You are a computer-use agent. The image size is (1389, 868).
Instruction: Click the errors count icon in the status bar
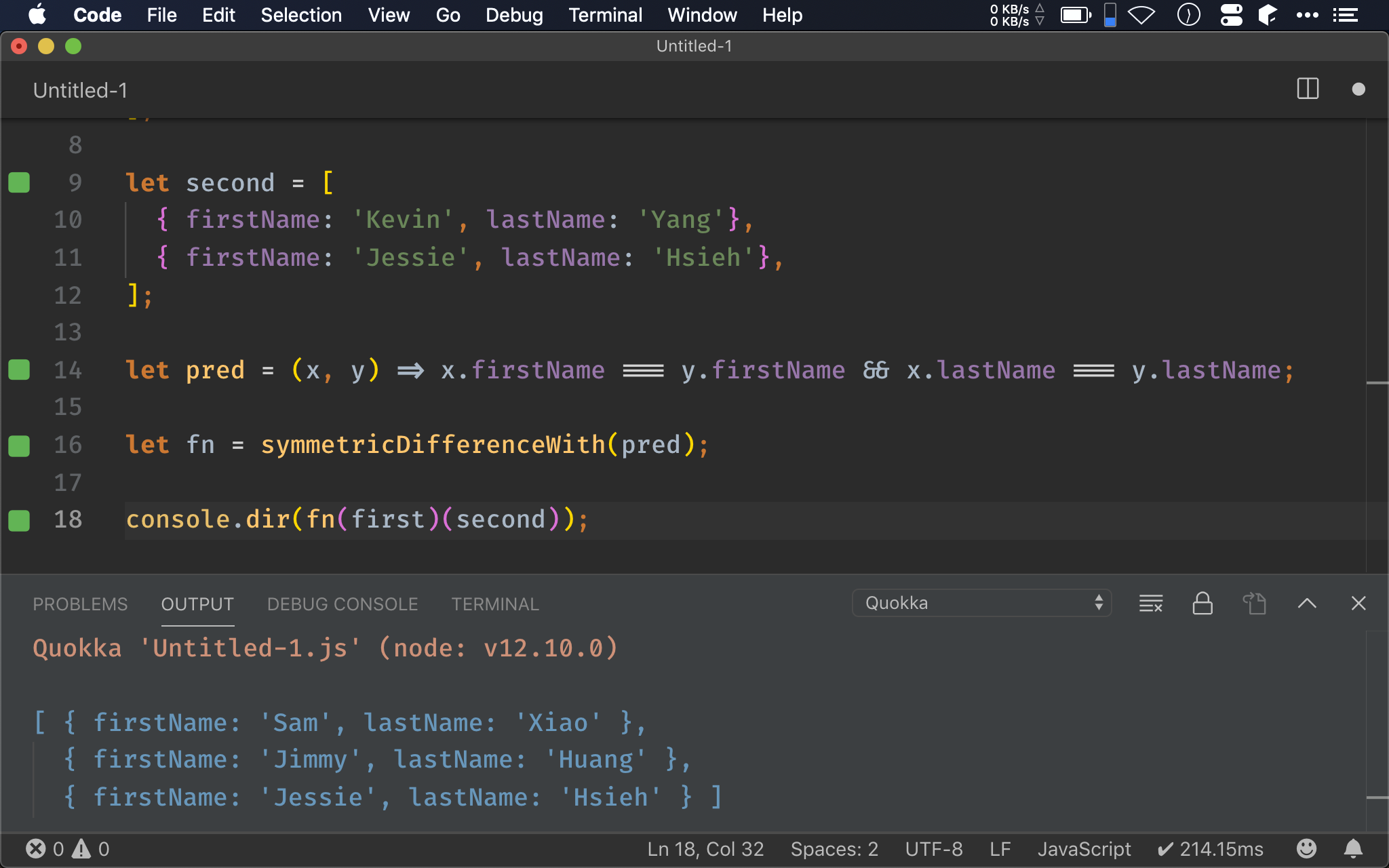[x=36, y=849]
